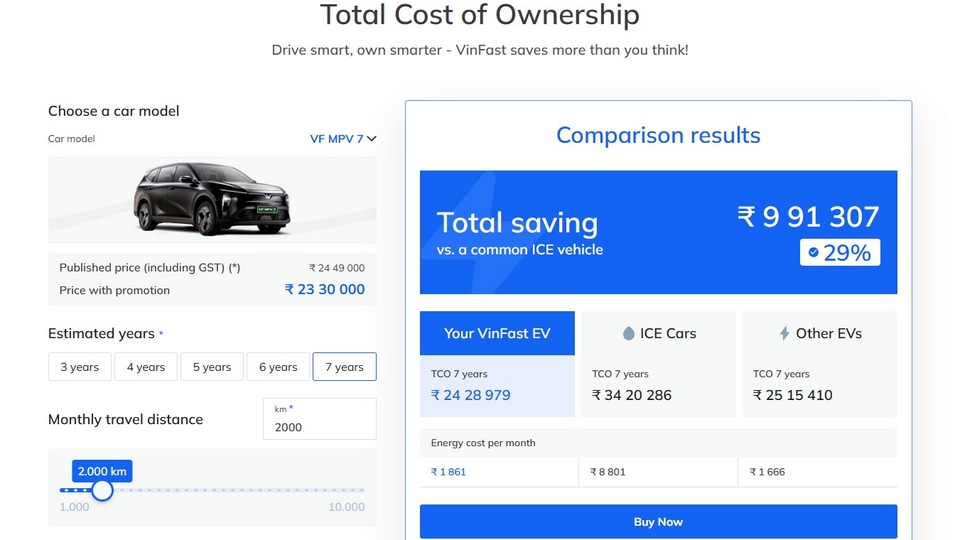Click the monthly km input field
The image size is (960, 540).
click(x=320, y=419)
